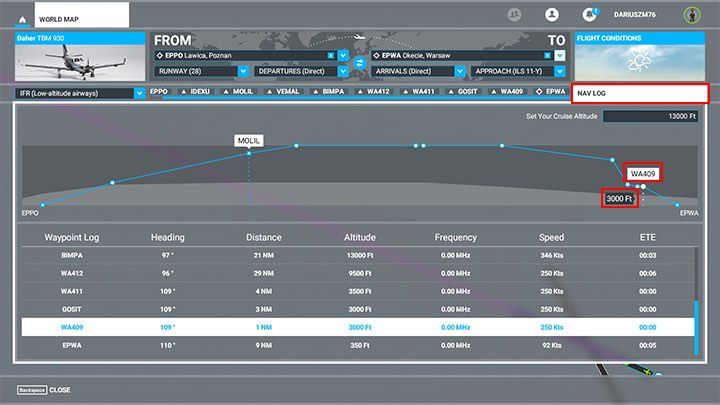Image resolution: width=720 pixels, height=405 pixels.
Task: Open the NAV LOG tab
Action: [x=640, y=94]
